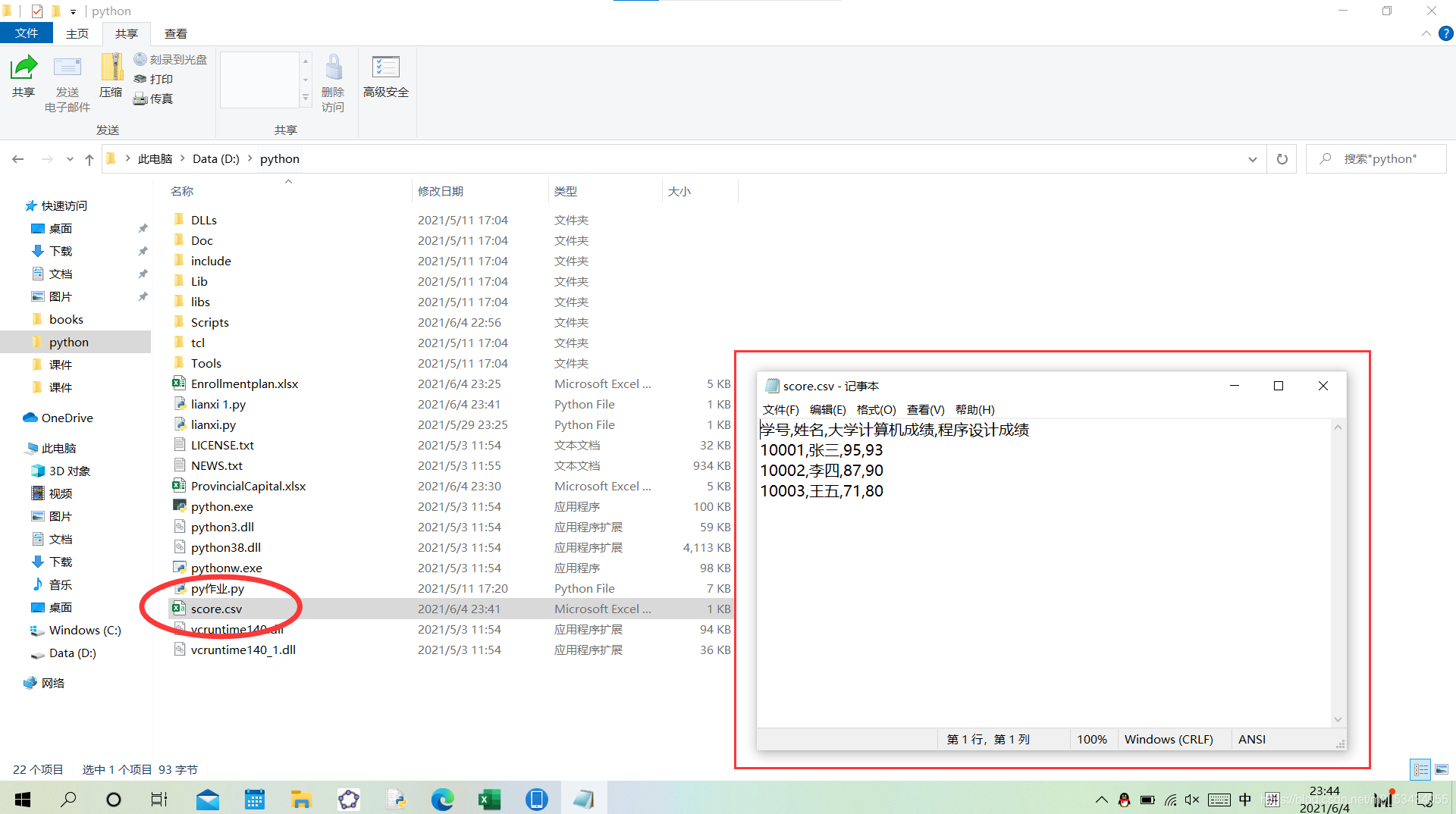The width and height of the screenshot is (1456, 814).
Task: Open recent locations dropdown arrow
Action: pos(70,159)
